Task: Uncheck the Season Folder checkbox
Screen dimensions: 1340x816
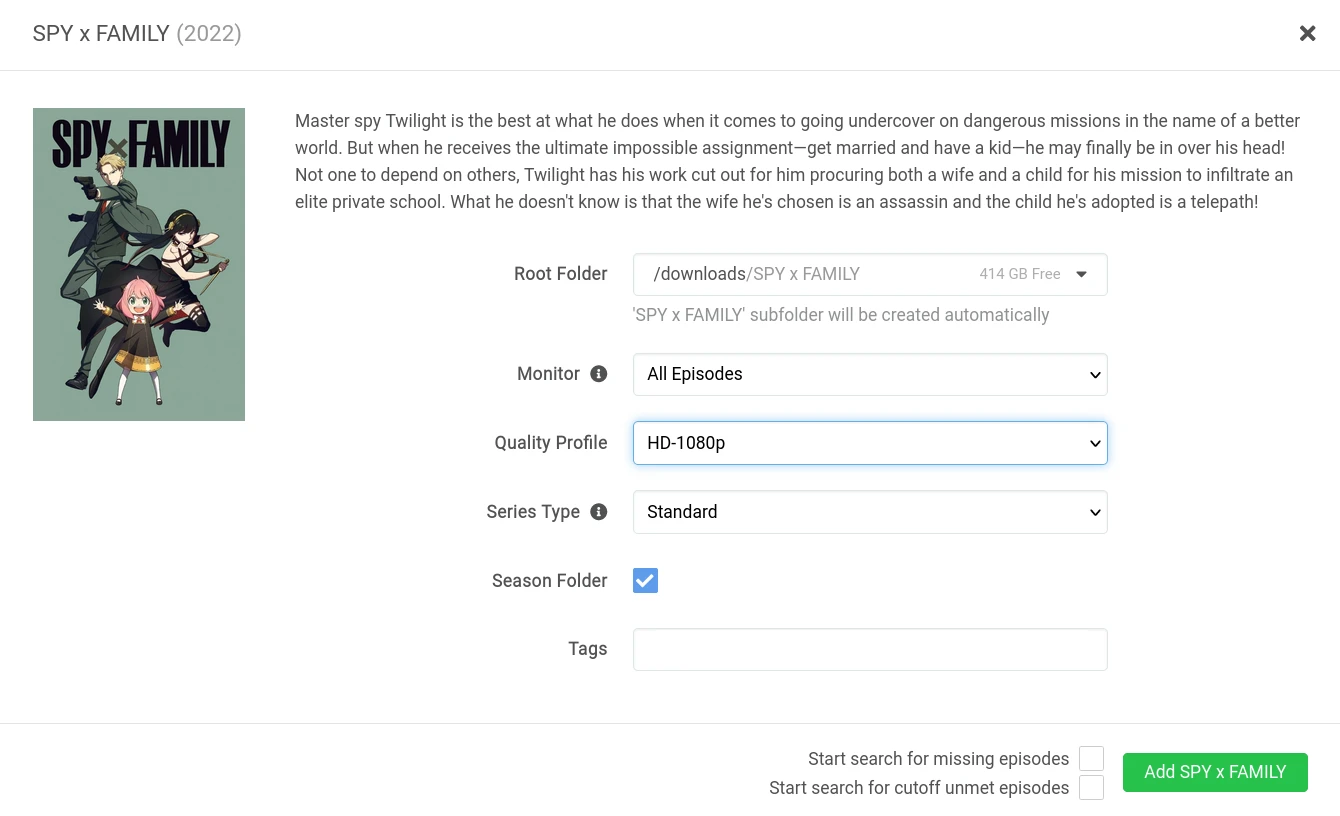Action: pos(645,581)
